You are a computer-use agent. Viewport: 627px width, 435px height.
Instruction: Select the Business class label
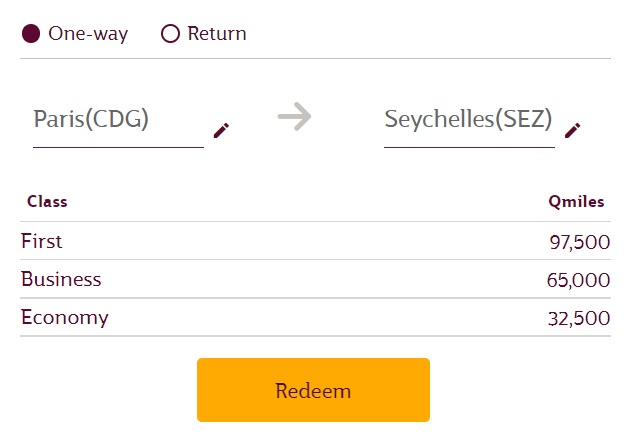pyautogui.click(x=61, y=279)
